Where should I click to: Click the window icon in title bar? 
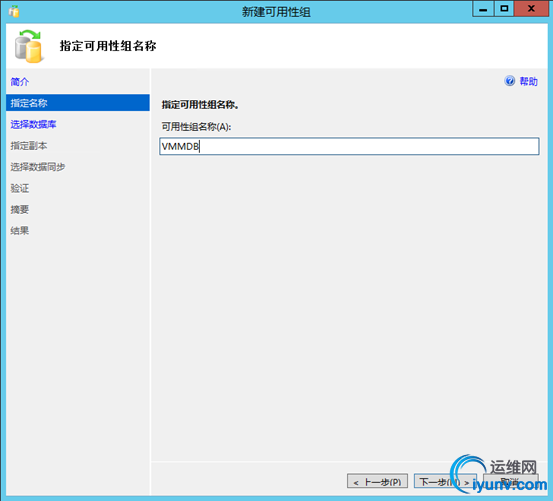tap(14, 11)
